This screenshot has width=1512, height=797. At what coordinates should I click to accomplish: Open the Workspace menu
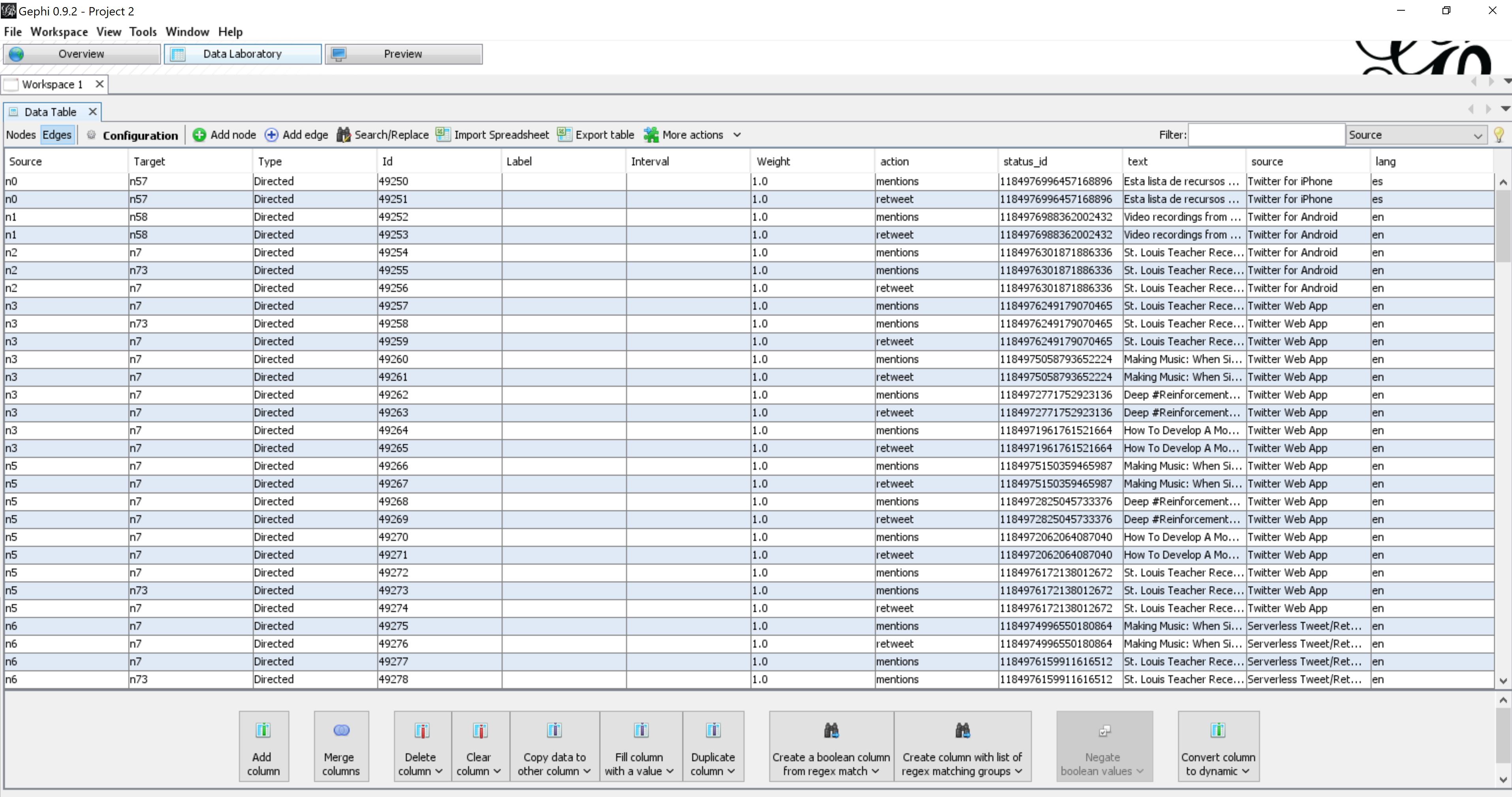[x=59, y=32]
